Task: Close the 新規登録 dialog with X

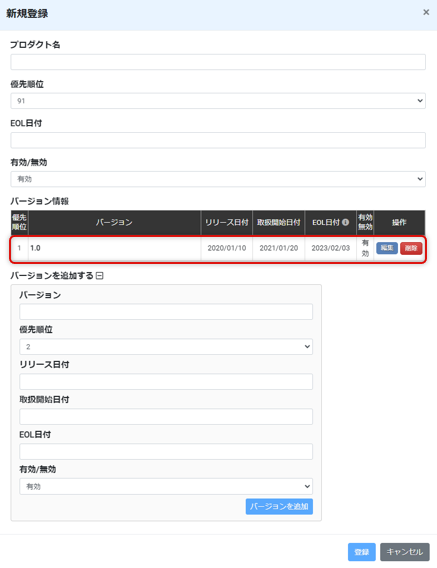Action: (x=426, y=12)
